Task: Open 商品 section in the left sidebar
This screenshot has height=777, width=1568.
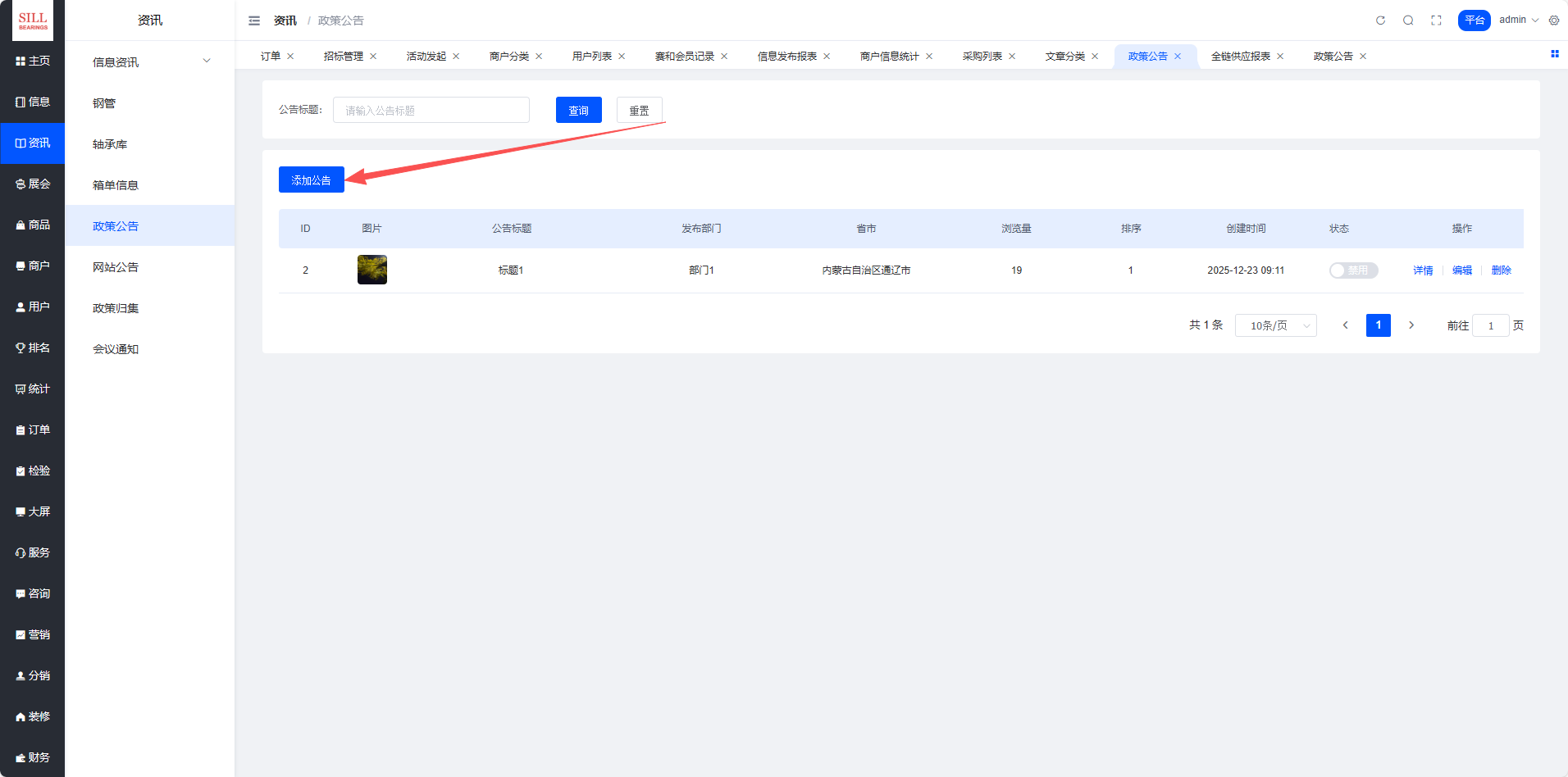Action: pyautogui.click(x=33, y=225)
